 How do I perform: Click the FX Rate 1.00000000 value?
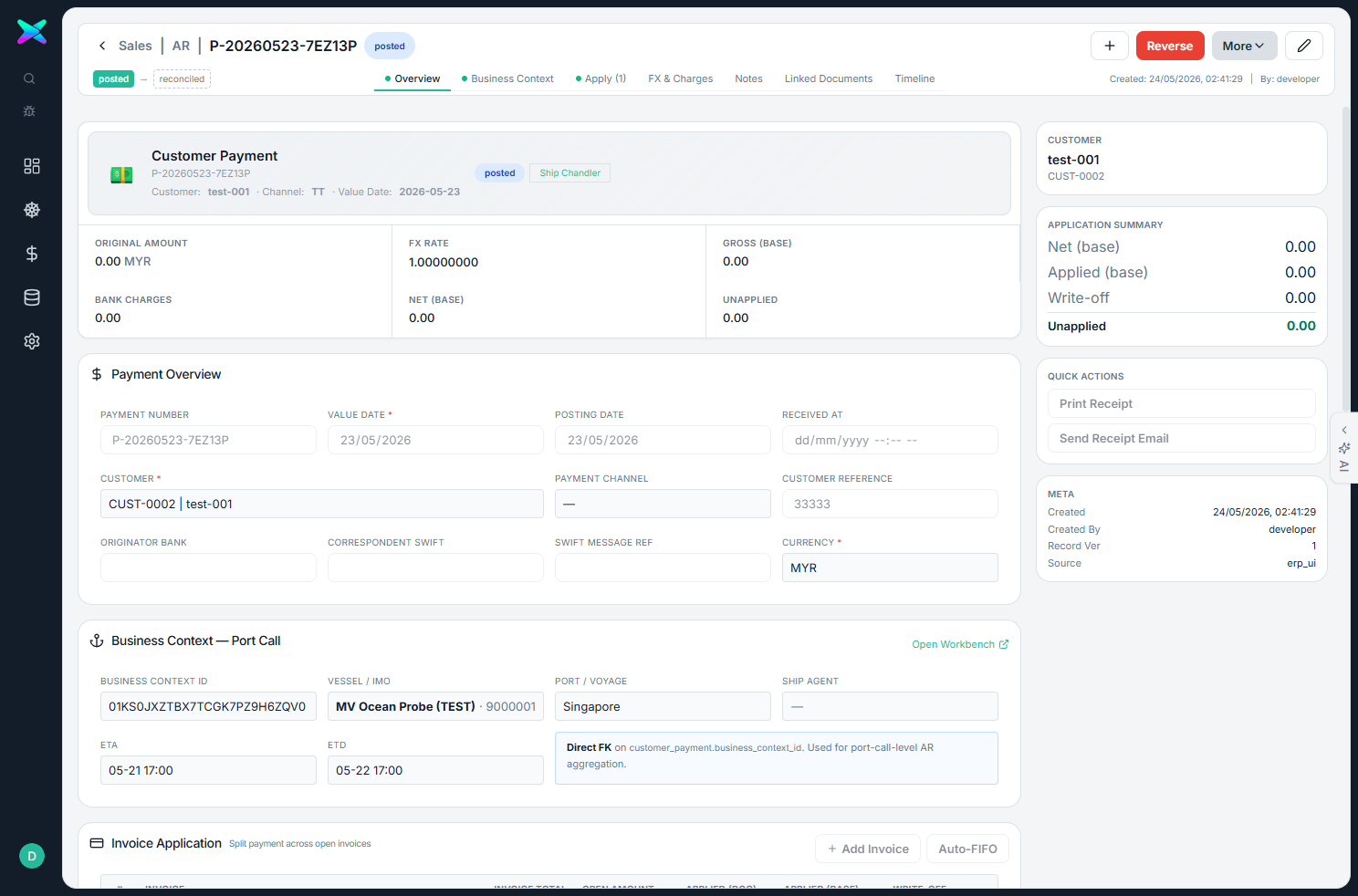click(444, 262)
